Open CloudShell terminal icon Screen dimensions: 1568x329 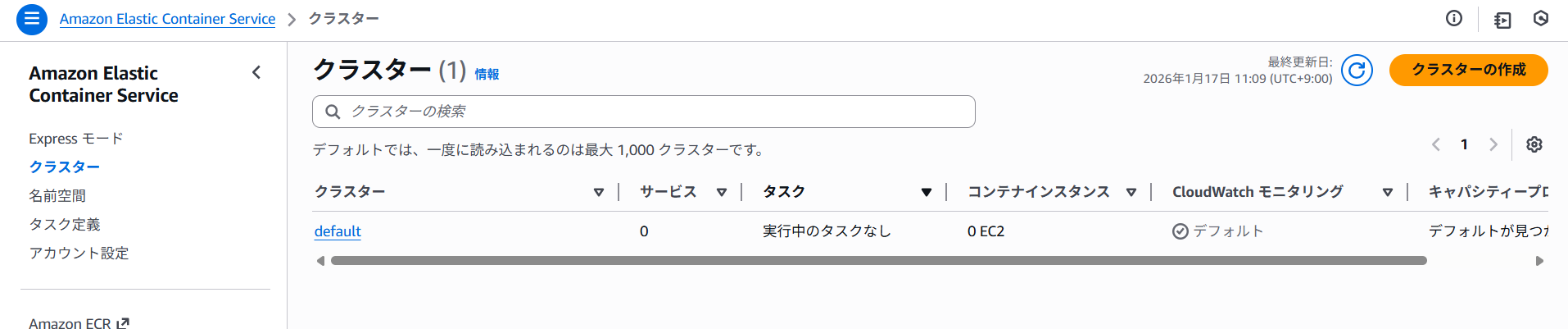1502,20
